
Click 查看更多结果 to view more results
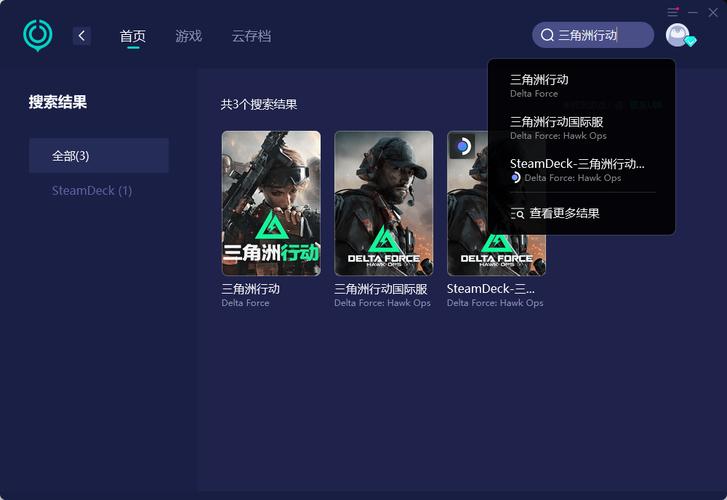pos(564,213)
